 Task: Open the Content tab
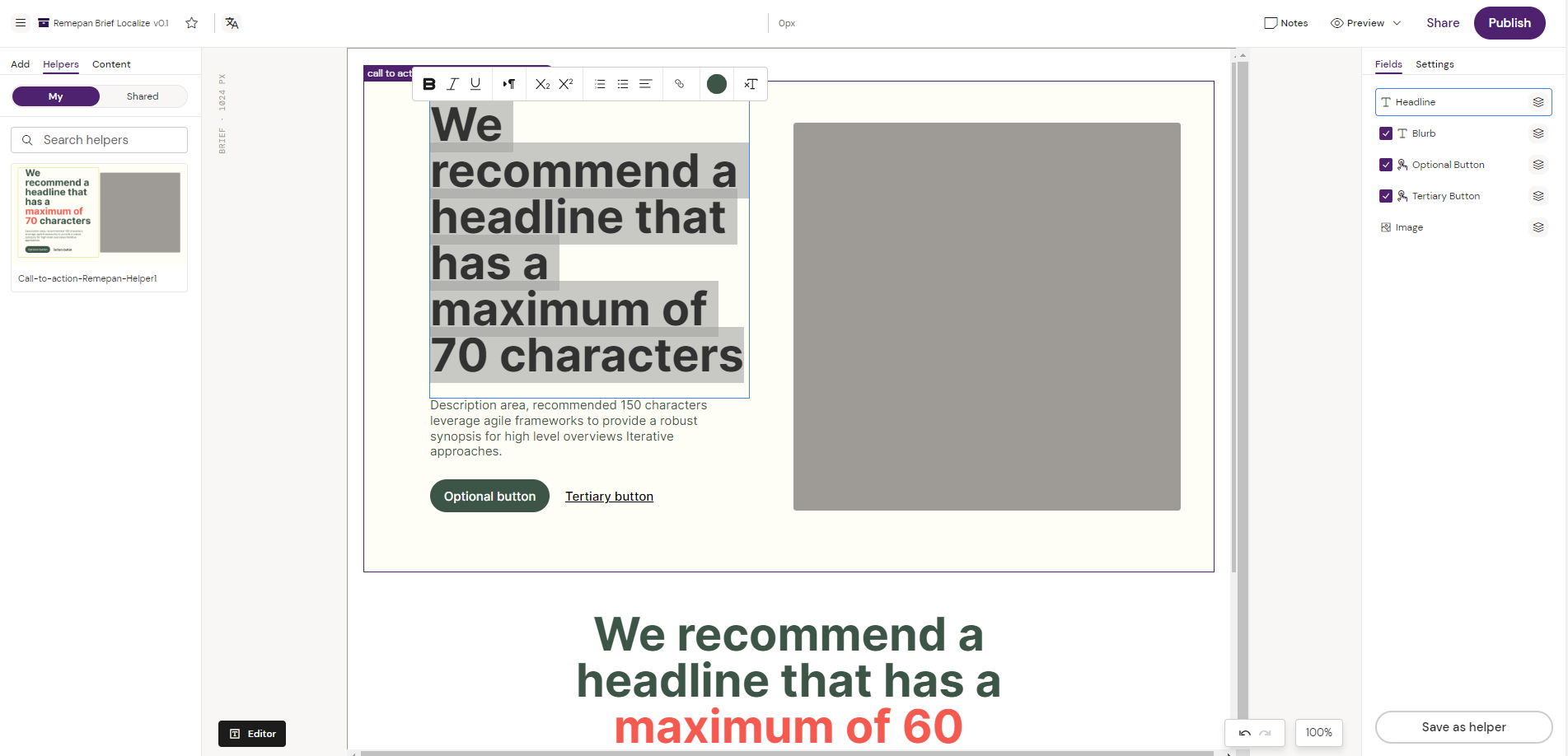111,64
